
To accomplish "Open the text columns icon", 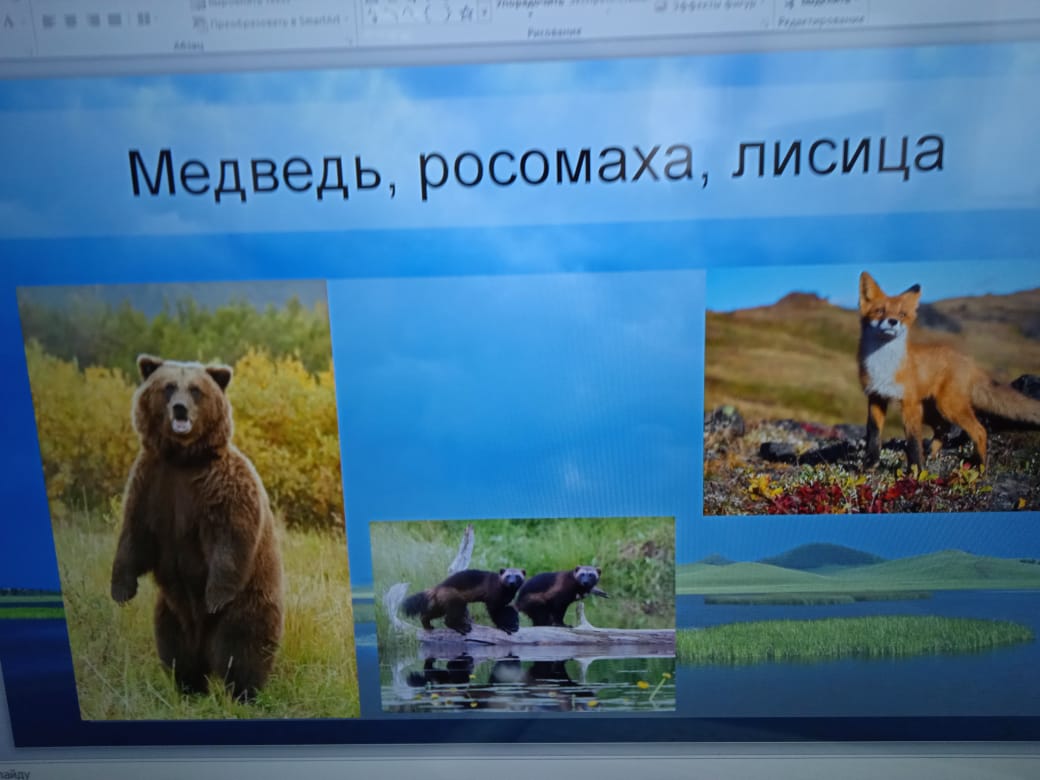I will (x=144, y=19).
